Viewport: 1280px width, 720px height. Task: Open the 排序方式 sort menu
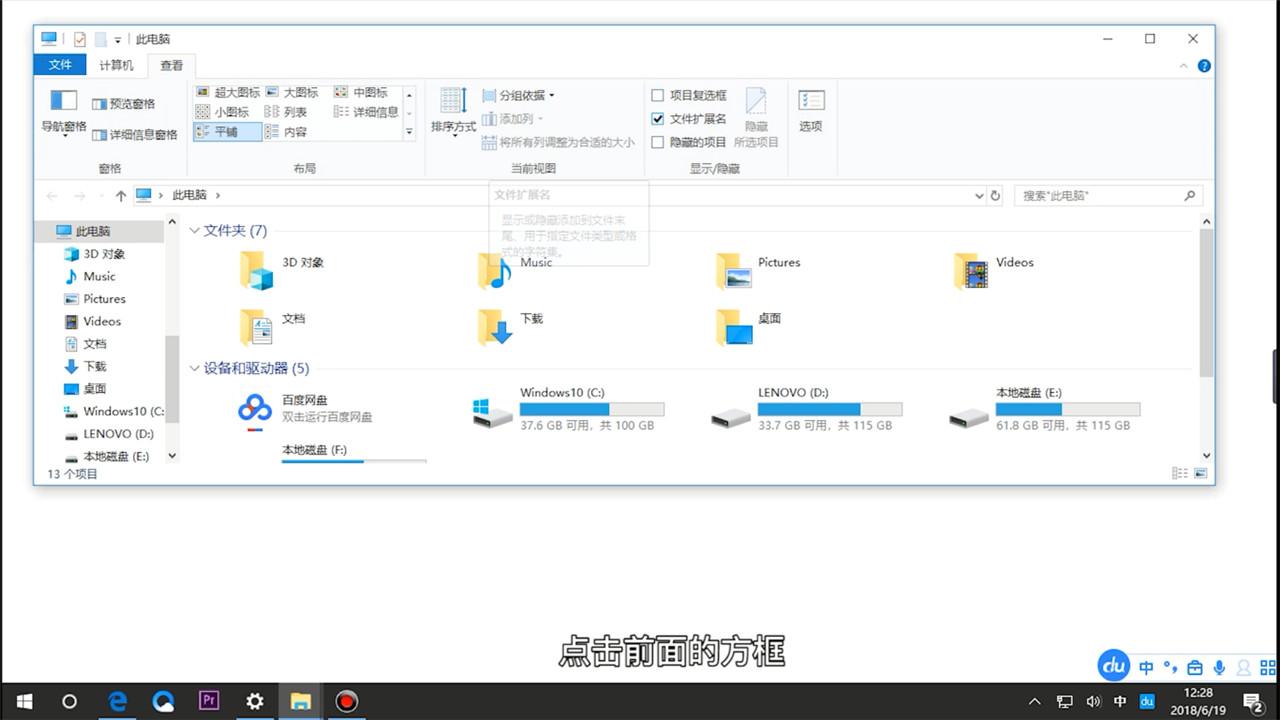tap(453, 112)
